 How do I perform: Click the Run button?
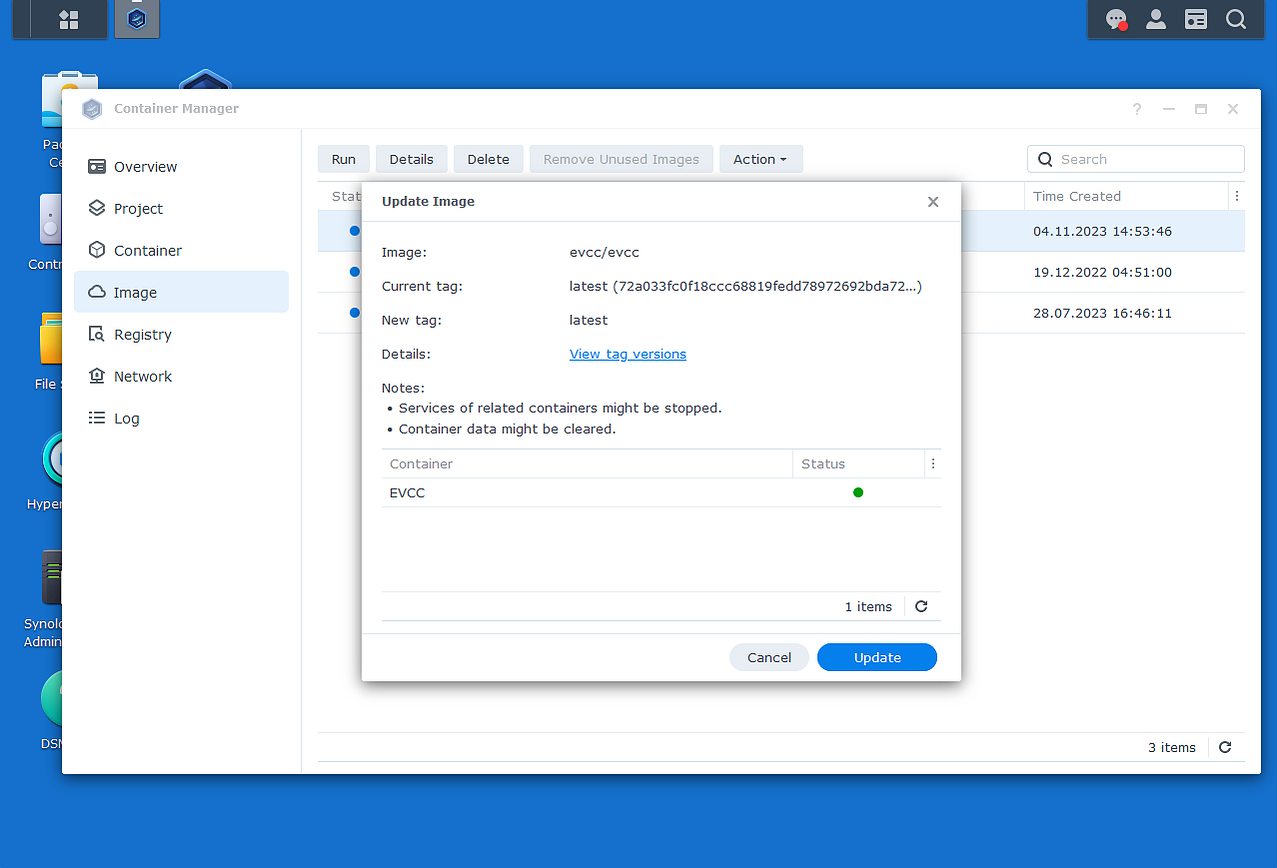pos(343,159)
